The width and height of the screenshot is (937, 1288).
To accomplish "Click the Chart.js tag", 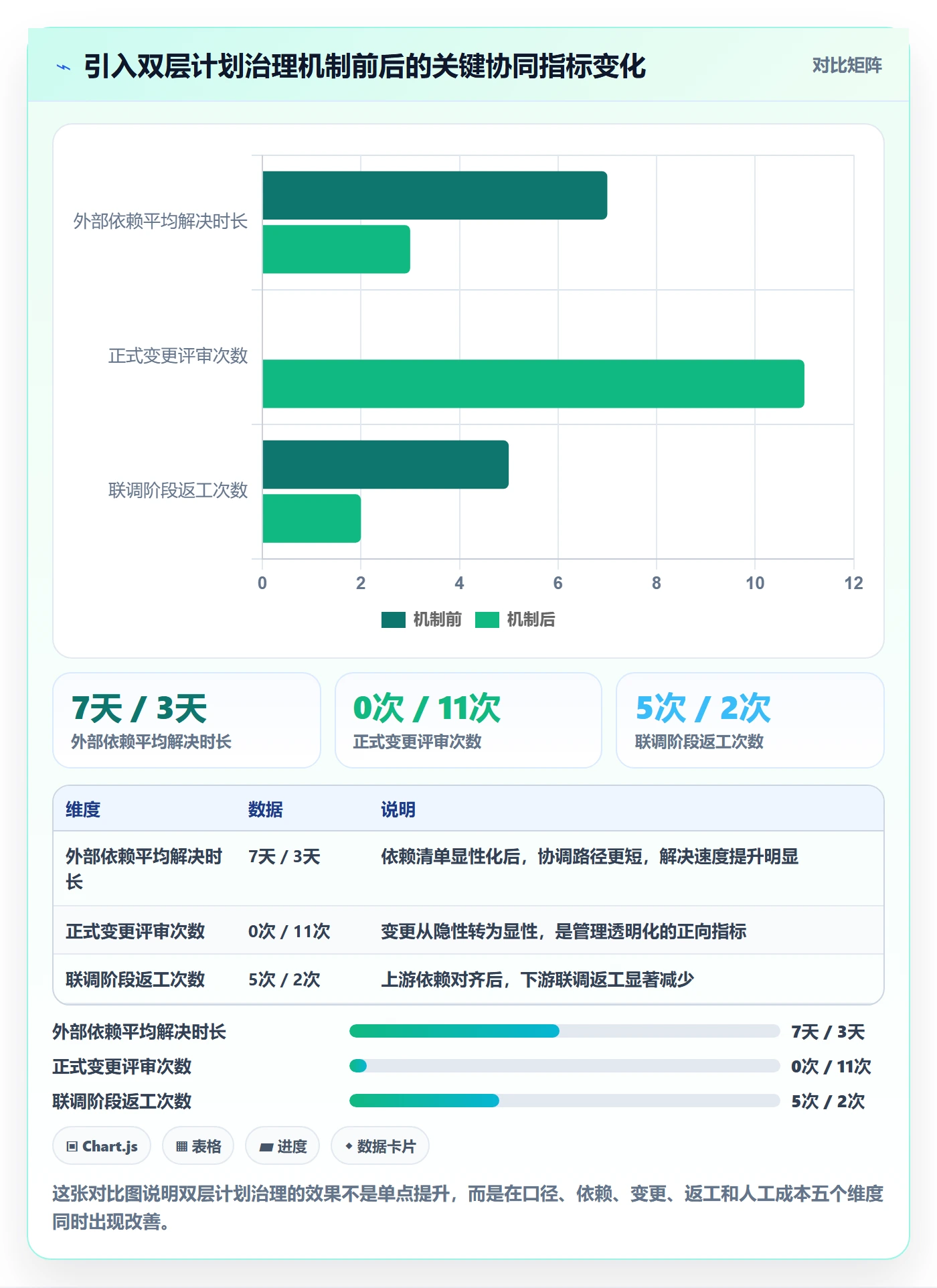I will click(102, 1146).
